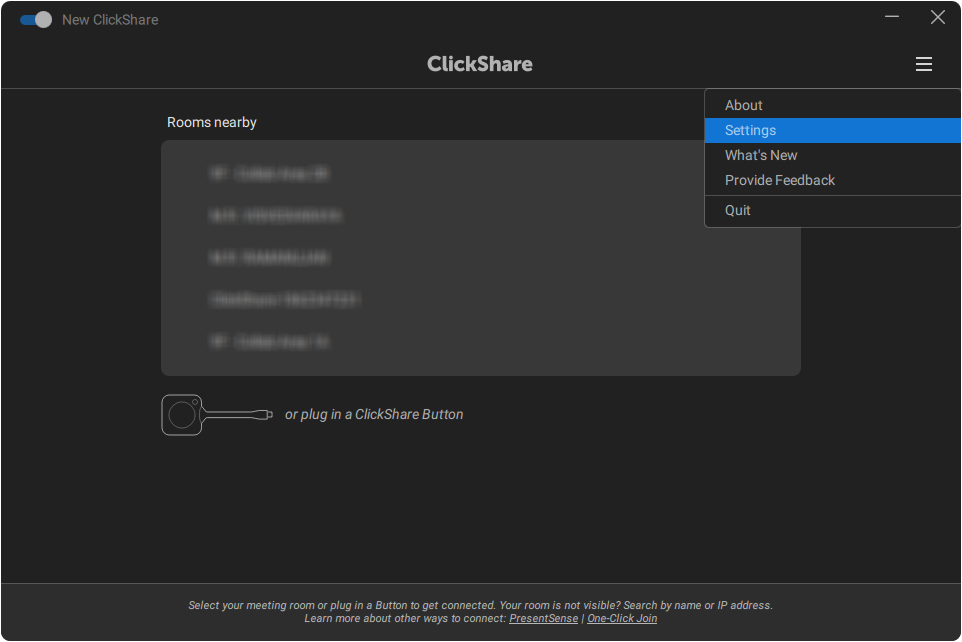The image size is (962, 642).
Task: Pick the third nearby room entry
Action: coord(269,258)
